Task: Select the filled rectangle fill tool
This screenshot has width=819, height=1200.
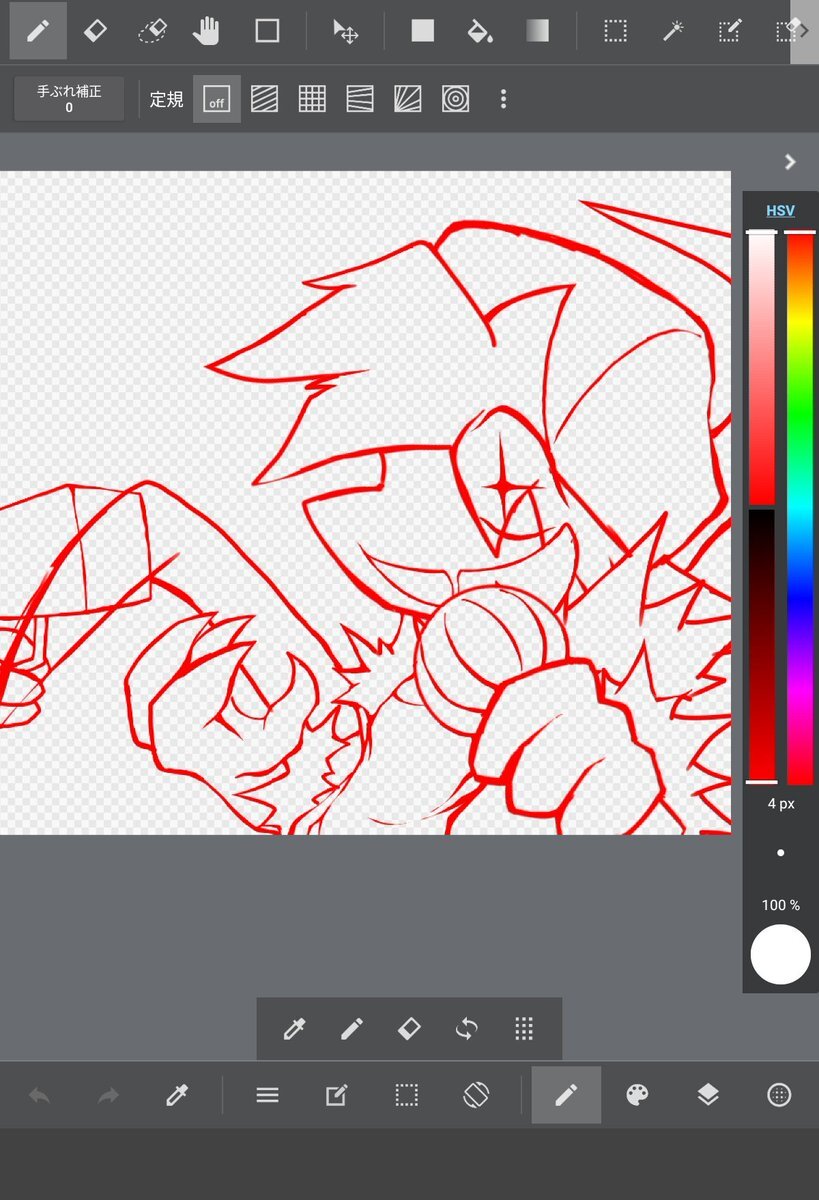Action: pyautogui.click(x=423, y=31)
